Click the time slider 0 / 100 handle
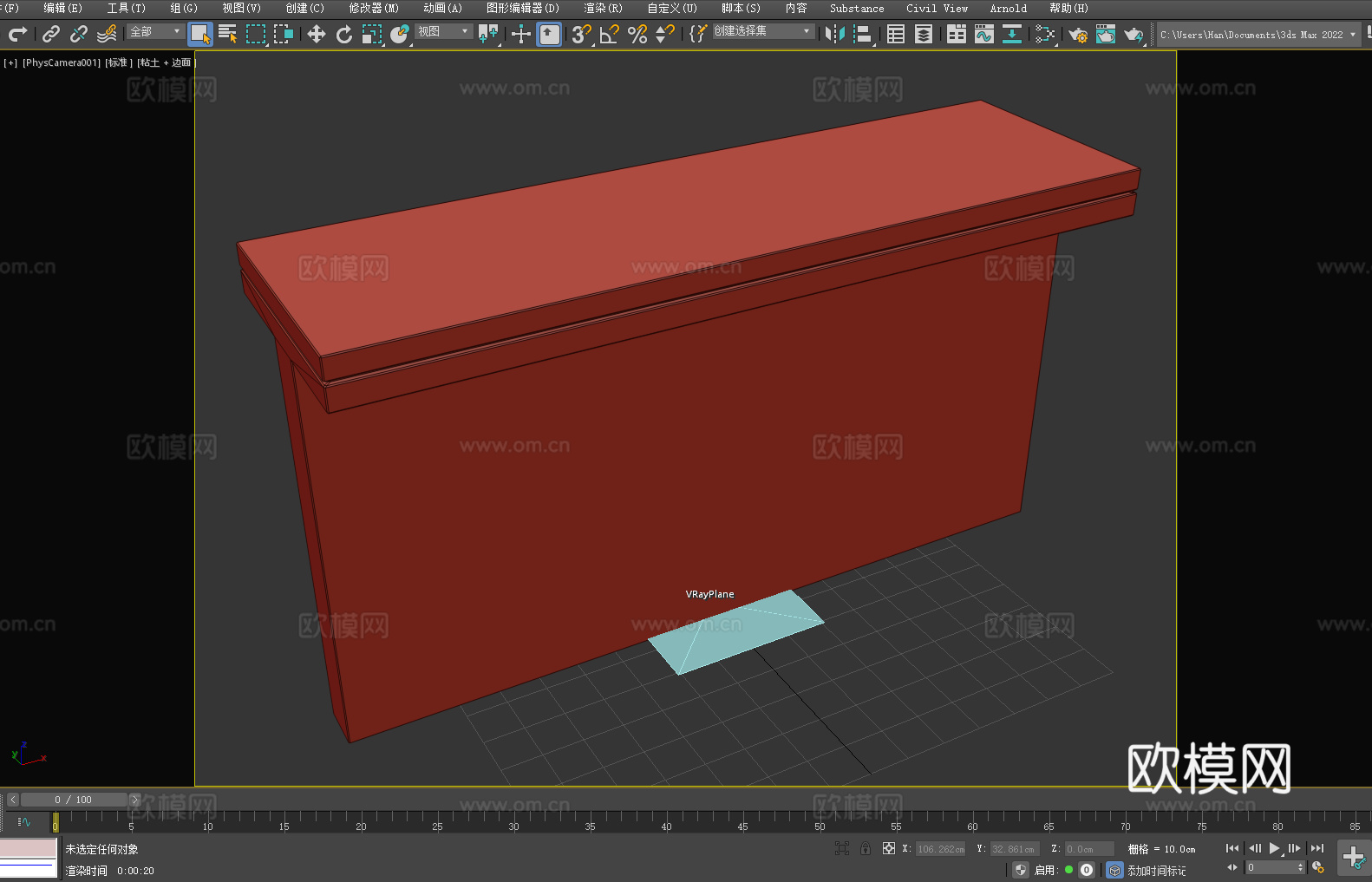The image size is (1372, 882). [x=74, y=800]
